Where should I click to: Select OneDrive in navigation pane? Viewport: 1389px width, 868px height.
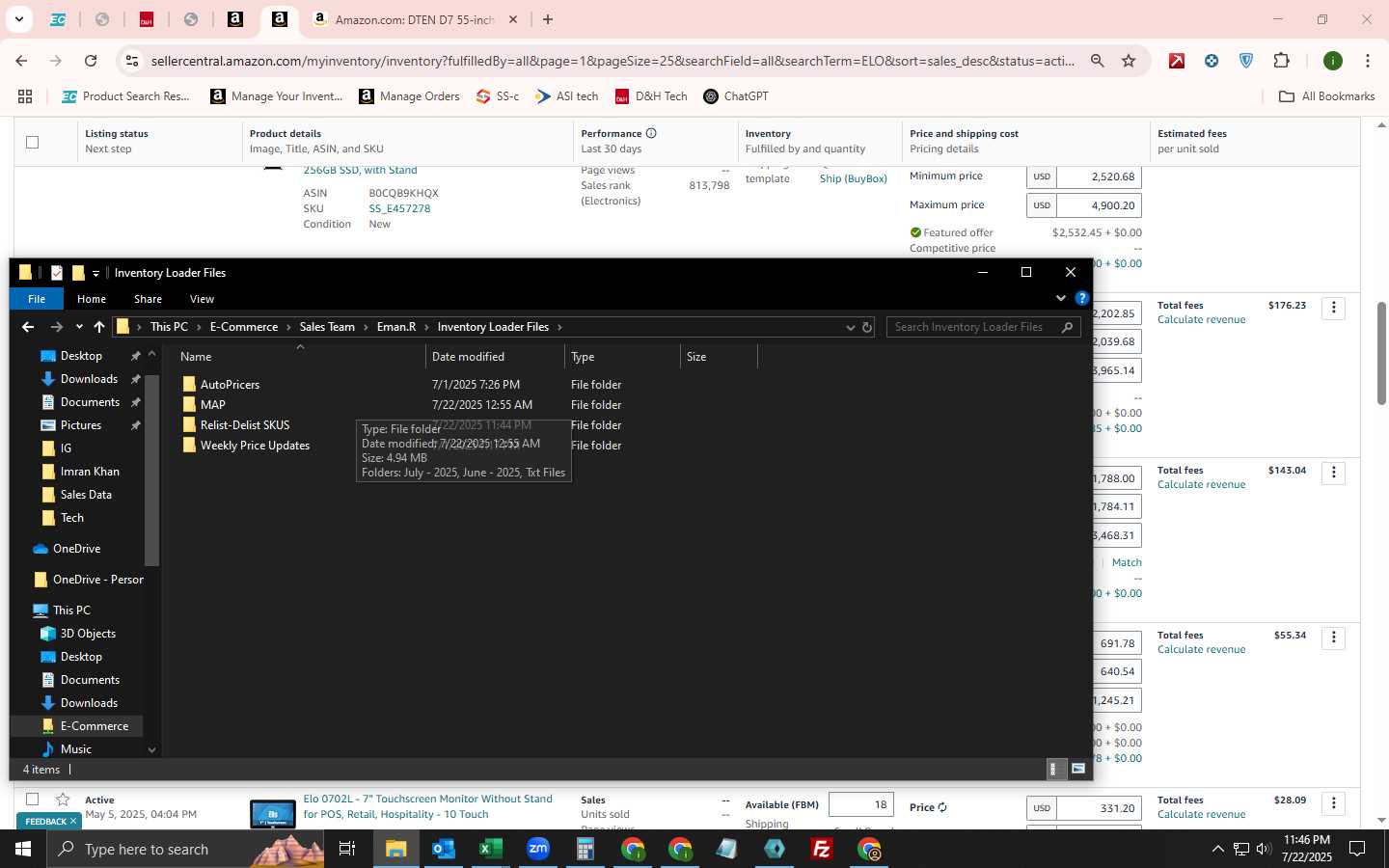pyautogui.click(x=76, y=549)
